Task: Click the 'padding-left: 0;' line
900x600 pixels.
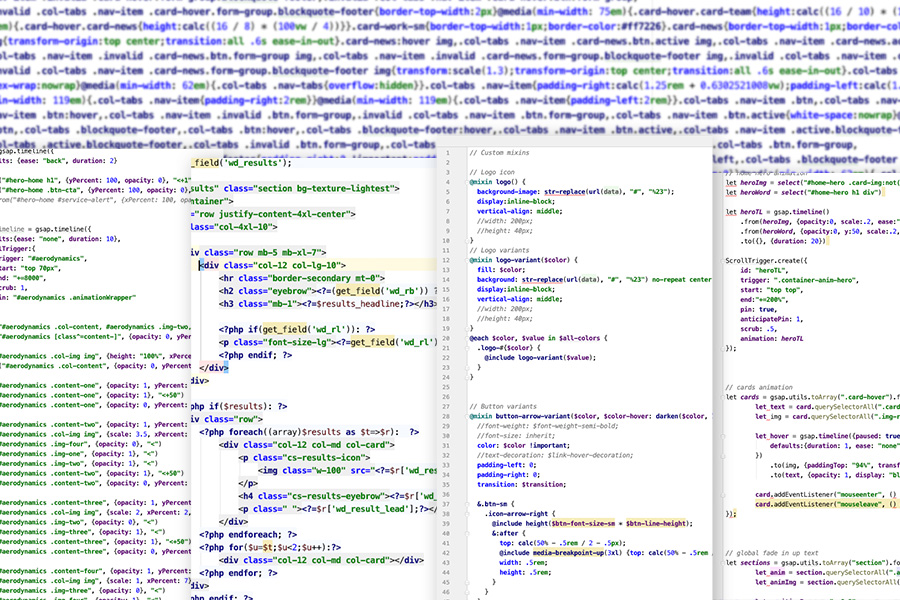Action: (506, 465)
